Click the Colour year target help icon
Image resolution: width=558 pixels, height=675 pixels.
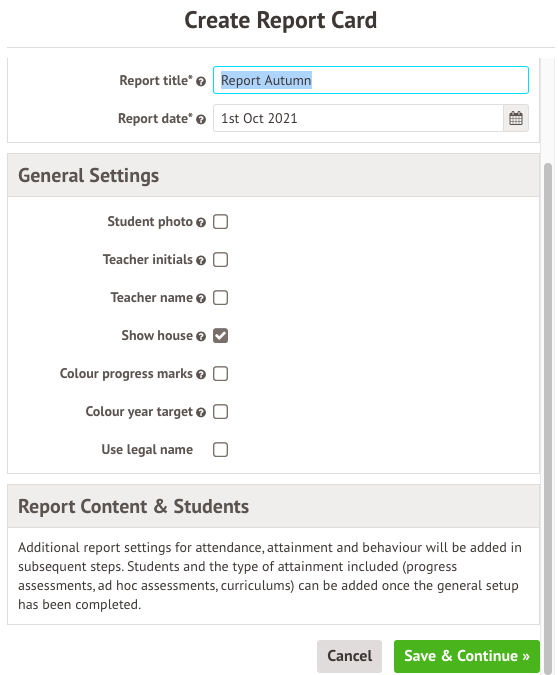point(201,412)
